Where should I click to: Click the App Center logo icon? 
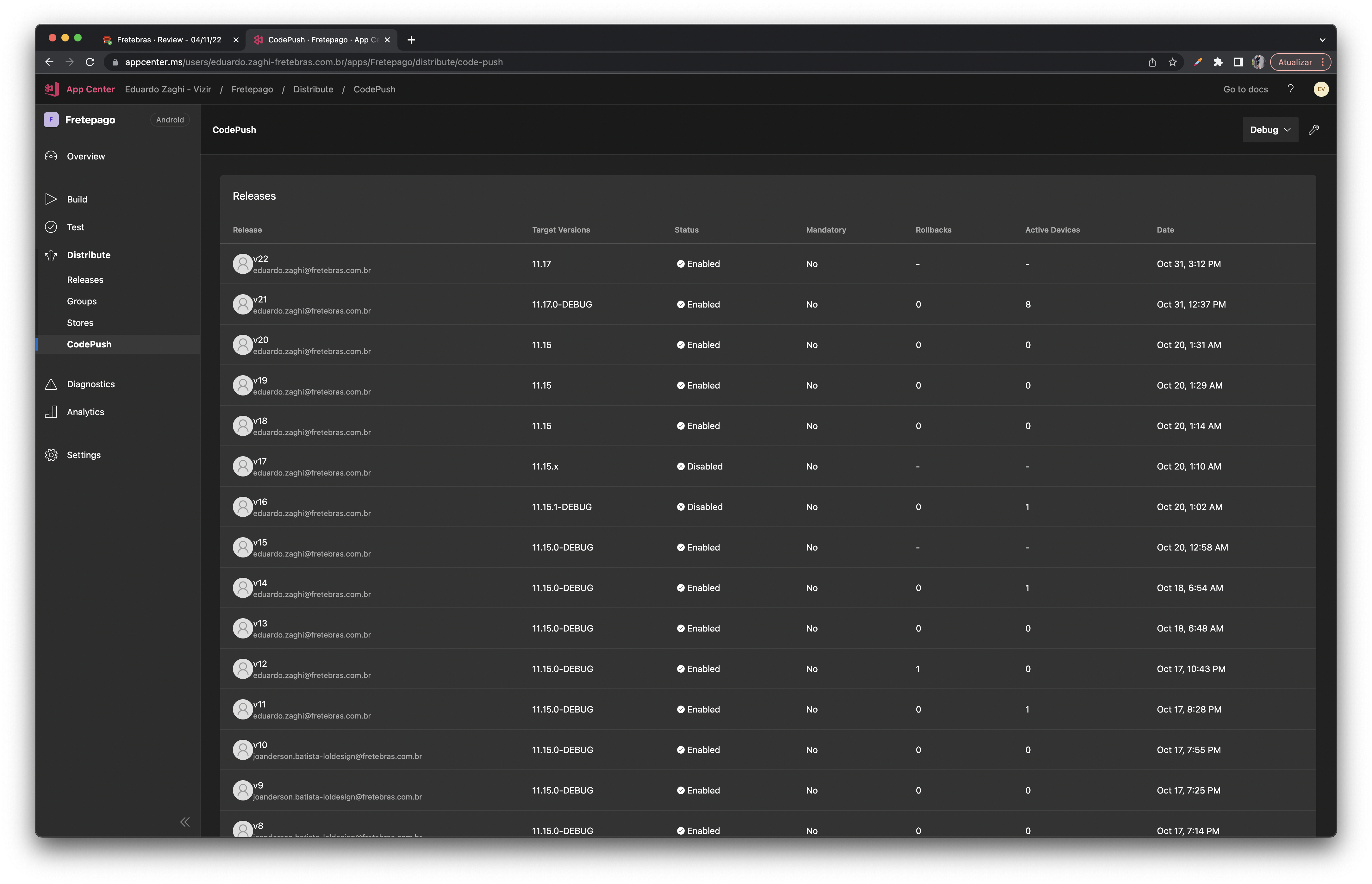(52, 89)
